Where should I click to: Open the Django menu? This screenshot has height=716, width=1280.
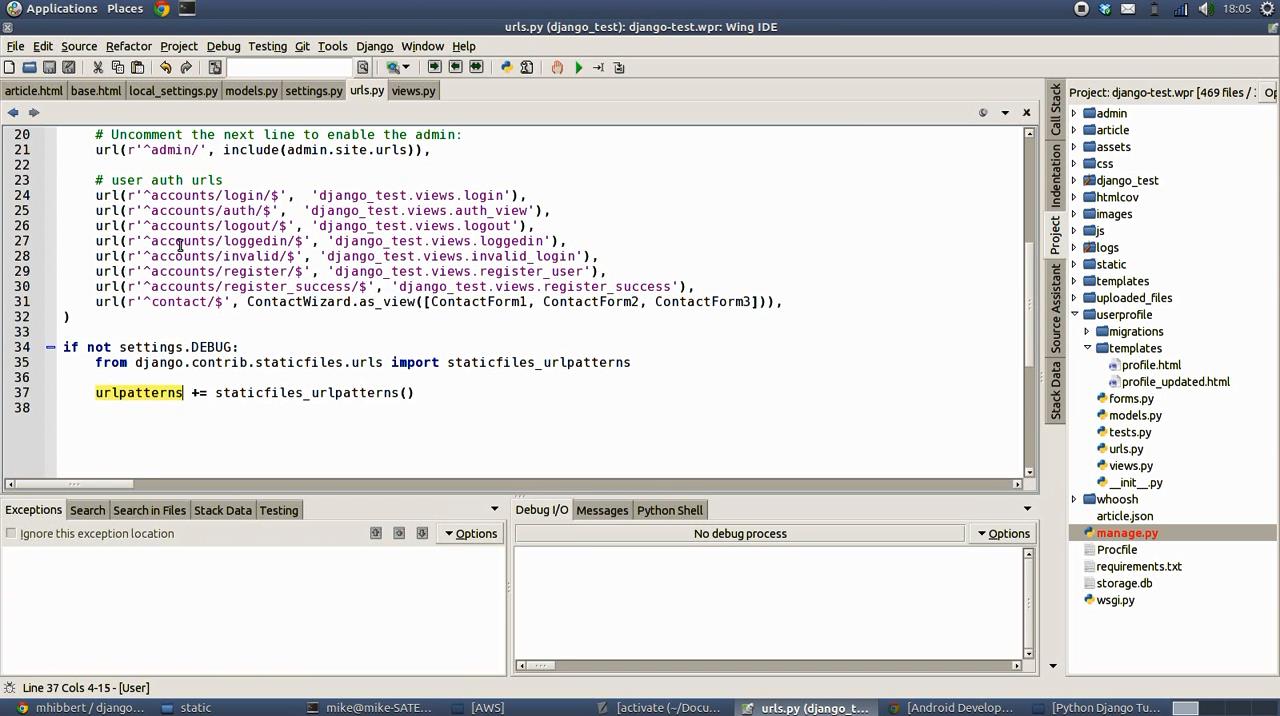click(374, 46)
